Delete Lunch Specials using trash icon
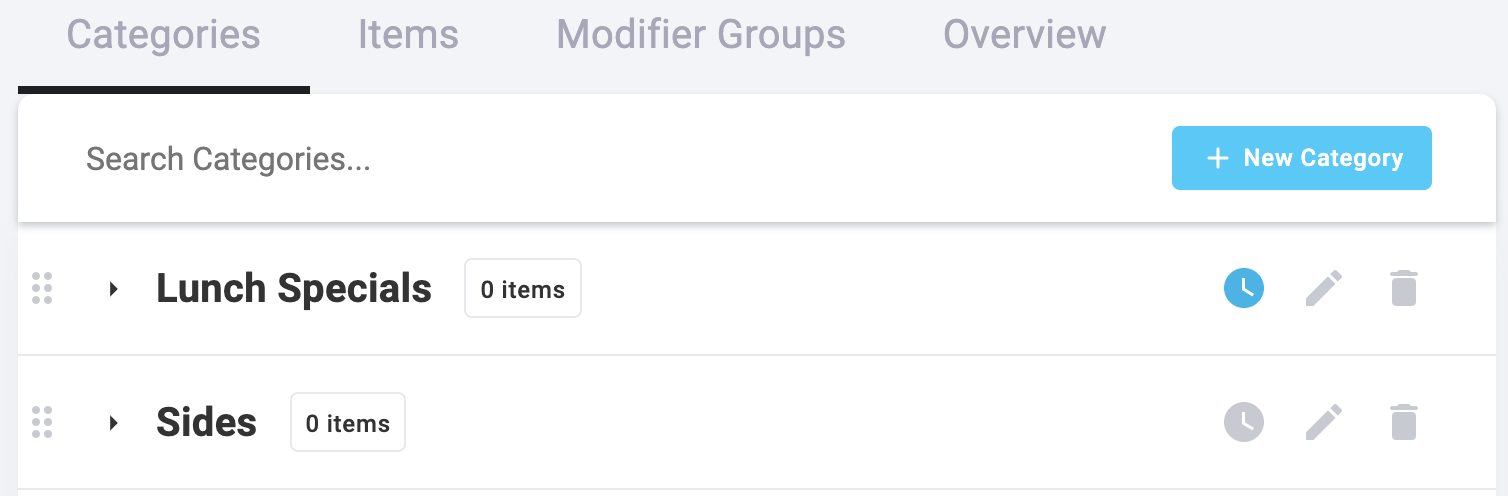This screenshot has width=1508, height=496. 1404,289
